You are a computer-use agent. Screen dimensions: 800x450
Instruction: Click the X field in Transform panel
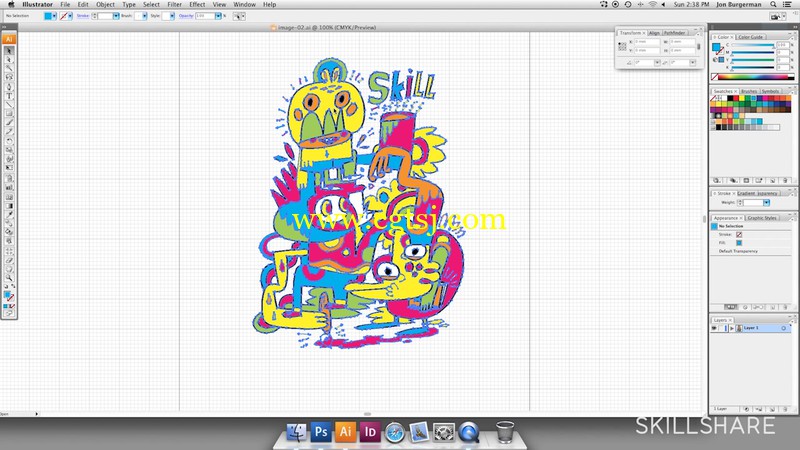[647, 42]
